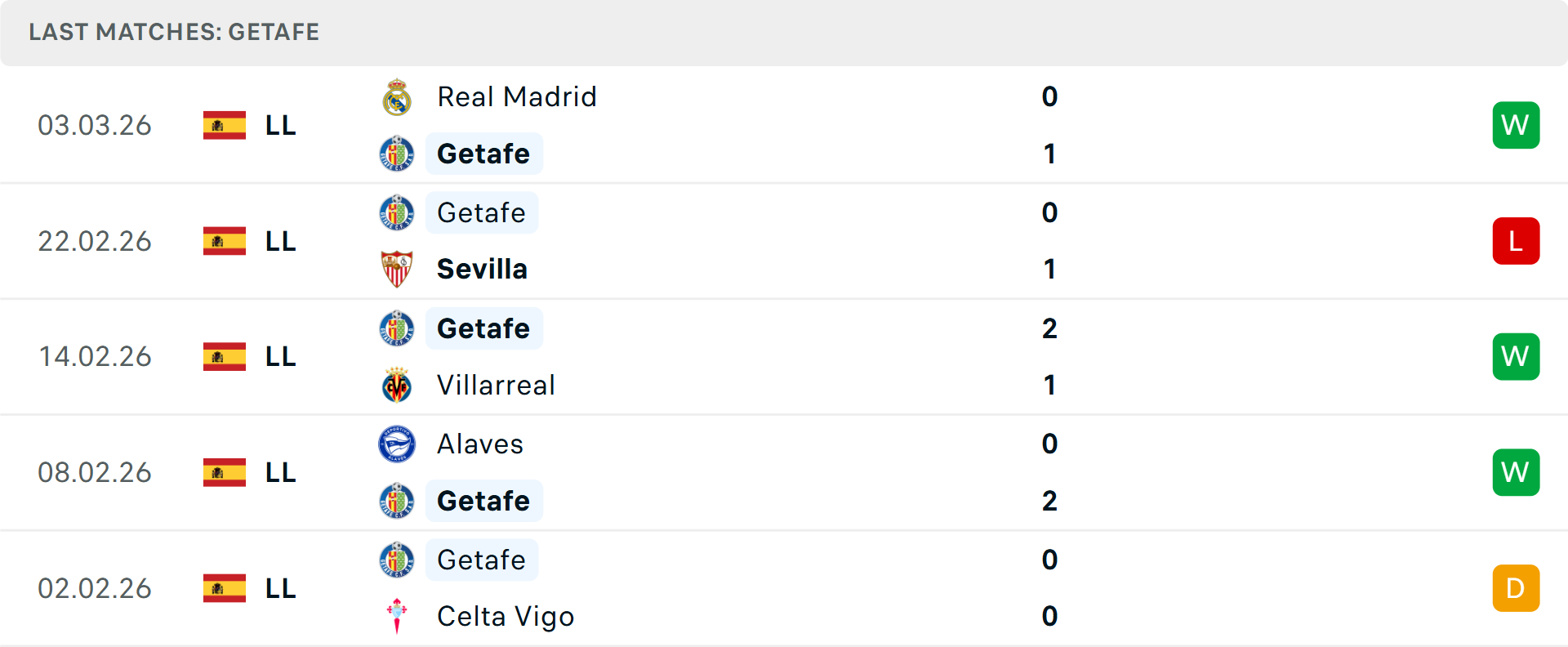
Task: Select the Alaves team name
Action: 480,444
